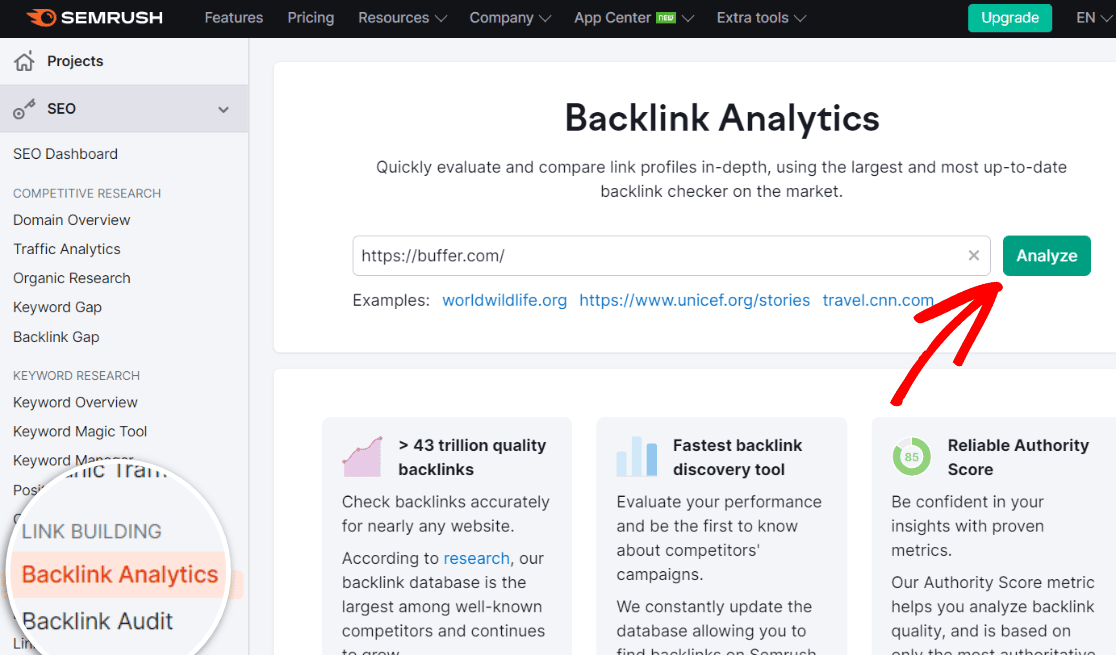1116x655 pixels.
Task: Expand the Resources dropdown
Action: pos(401,17)
